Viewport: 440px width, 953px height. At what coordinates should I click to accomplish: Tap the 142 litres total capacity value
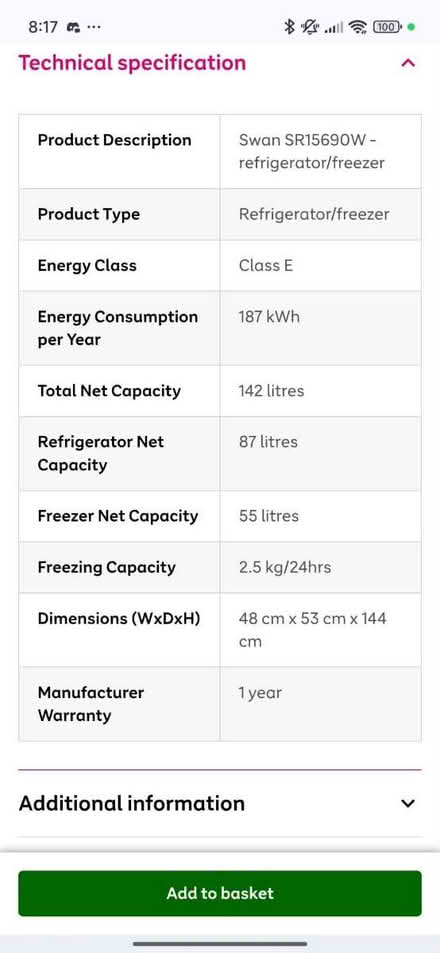271,390
